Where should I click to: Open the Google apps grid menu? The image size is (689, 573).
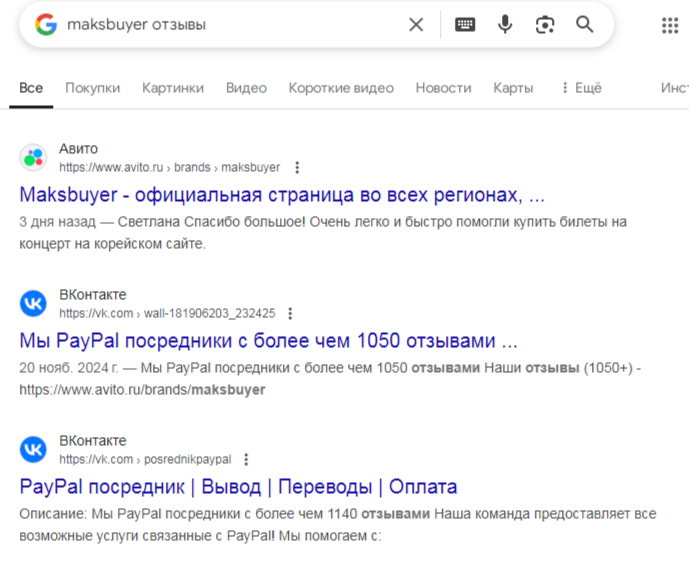click(x=670, y=25)
